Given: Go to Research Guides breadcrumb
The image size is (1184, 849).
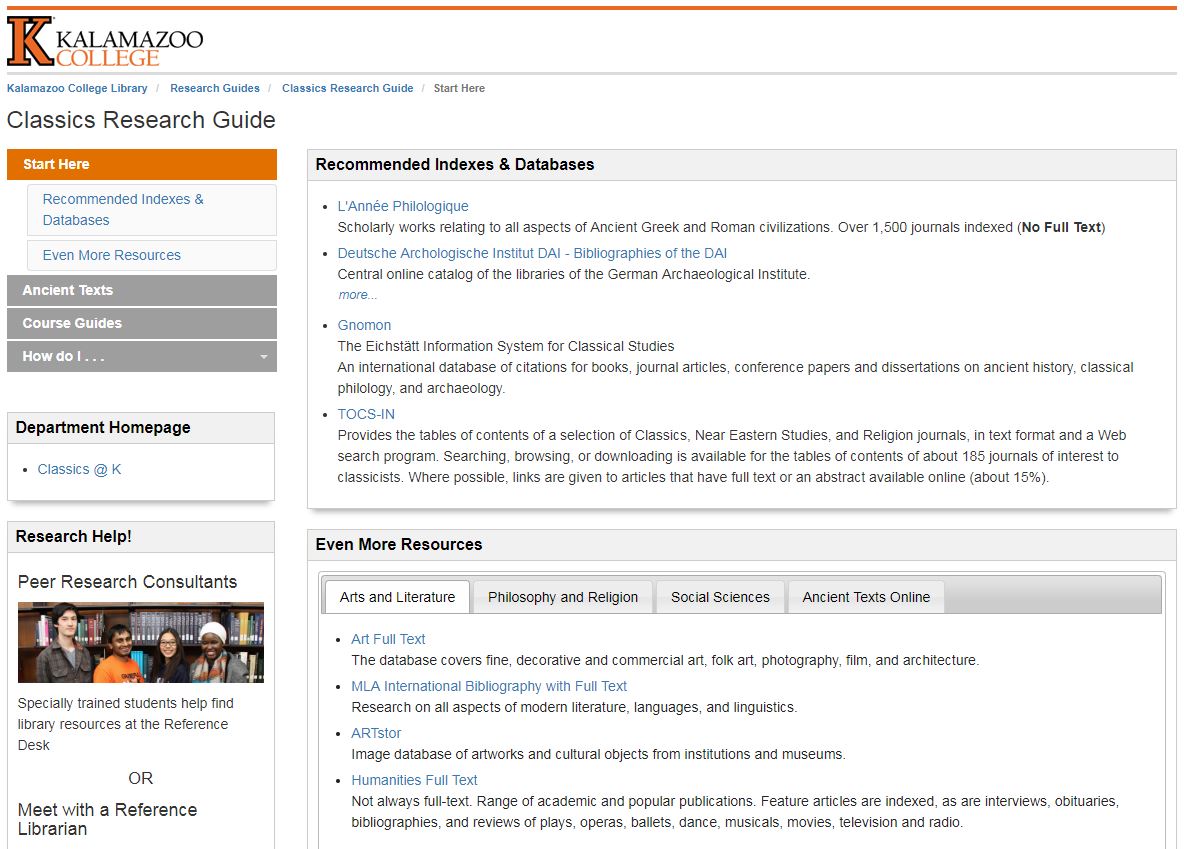Looking at the screenshot, I should point(214,88).
